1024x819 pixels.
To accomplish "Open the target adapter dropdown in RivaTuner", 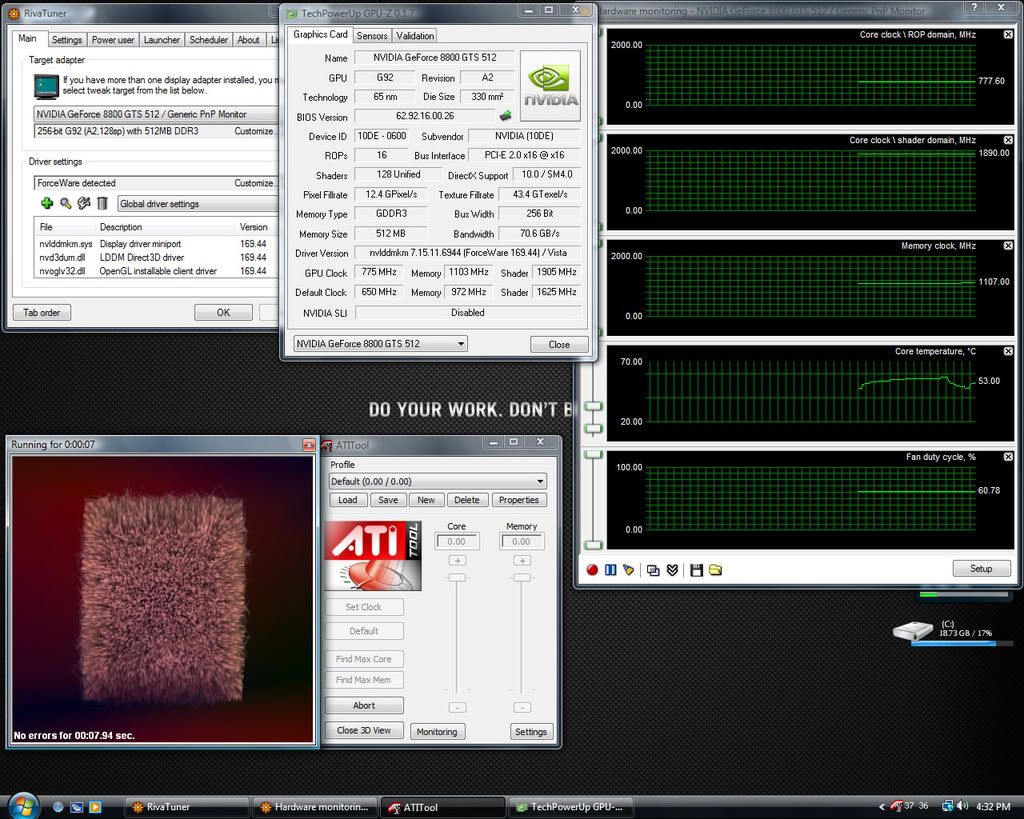I will (156, 114).
